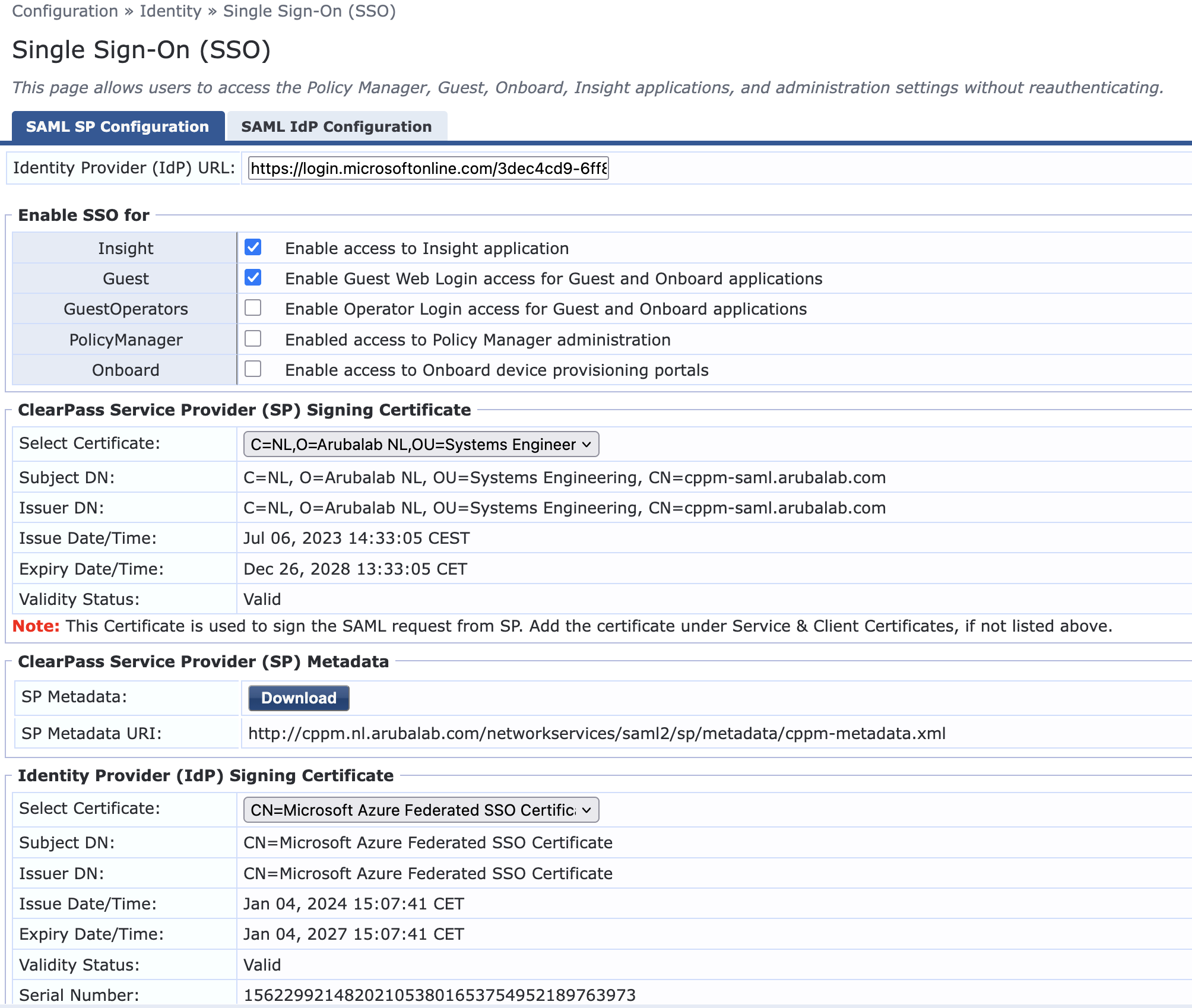This screenshot has width=1192, height=1008.
Task: Click Single Sign-On (SSO) breadcrumb item
Action: tap(309, 11)
